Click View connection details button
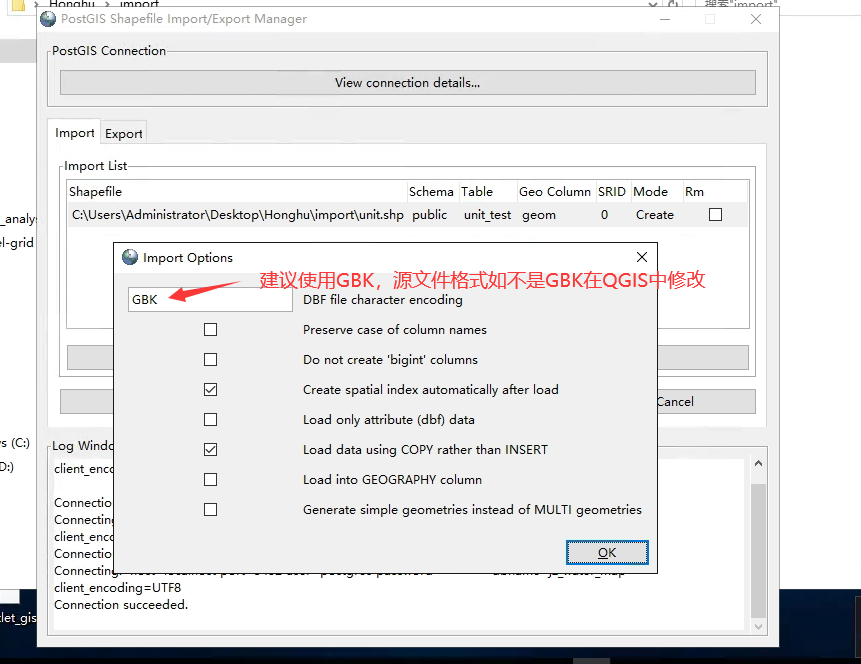861x664 pixels. (407, 83)
